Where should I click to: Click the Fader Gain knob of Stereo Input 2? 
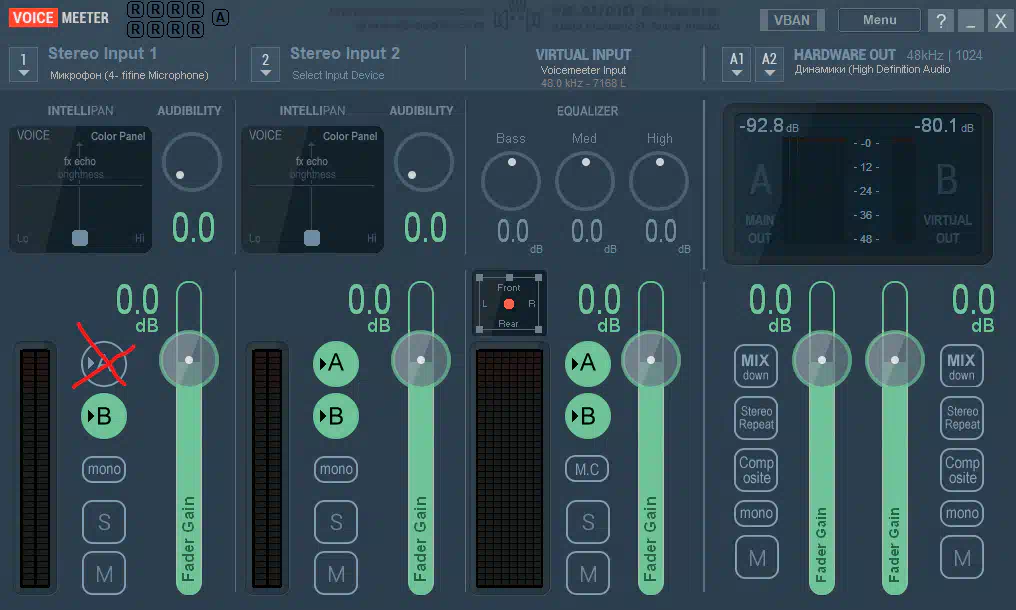click(x=421, y=360)
